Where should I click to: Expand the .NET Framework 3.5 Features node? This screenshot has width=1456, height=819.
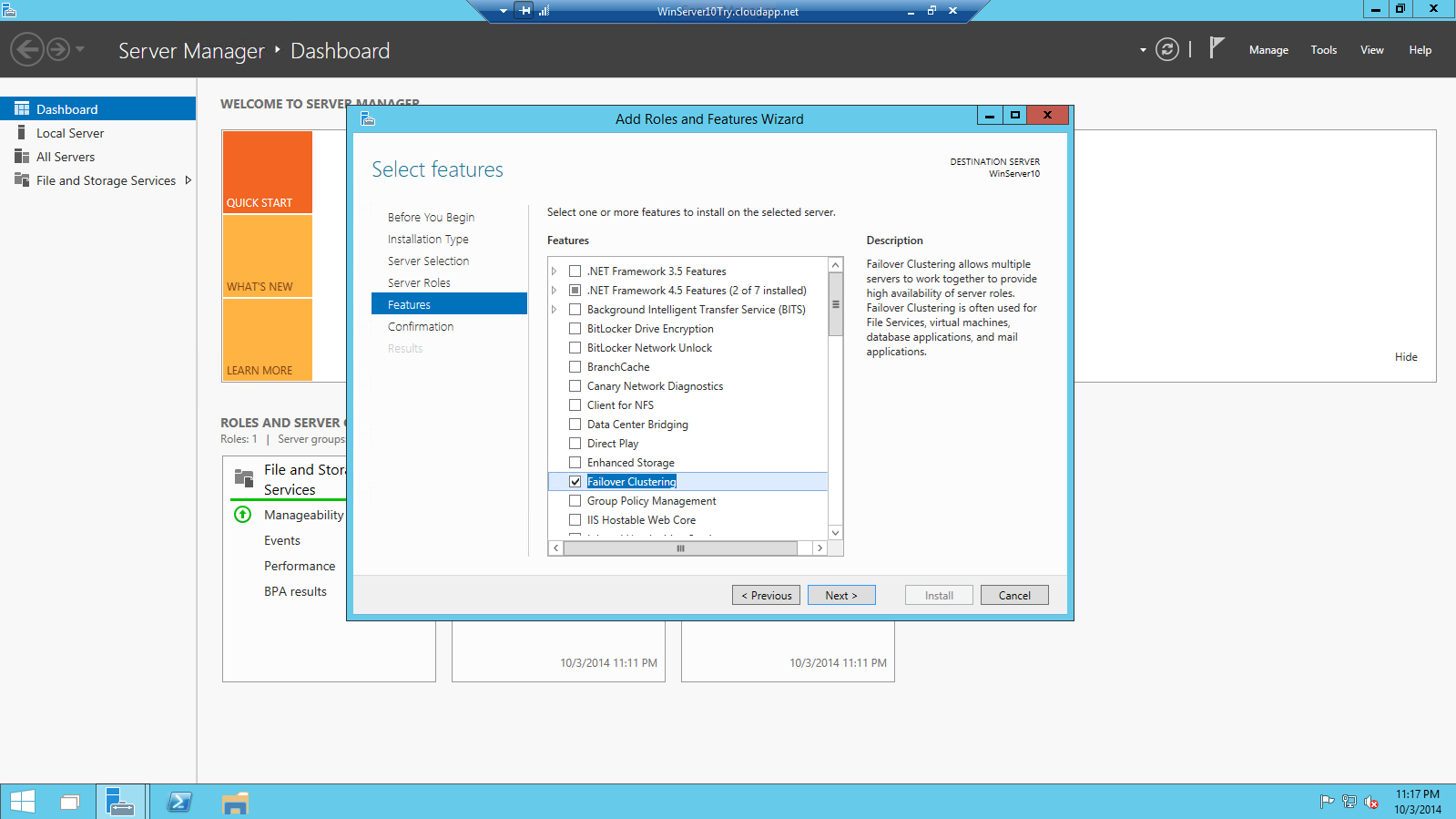554,271
